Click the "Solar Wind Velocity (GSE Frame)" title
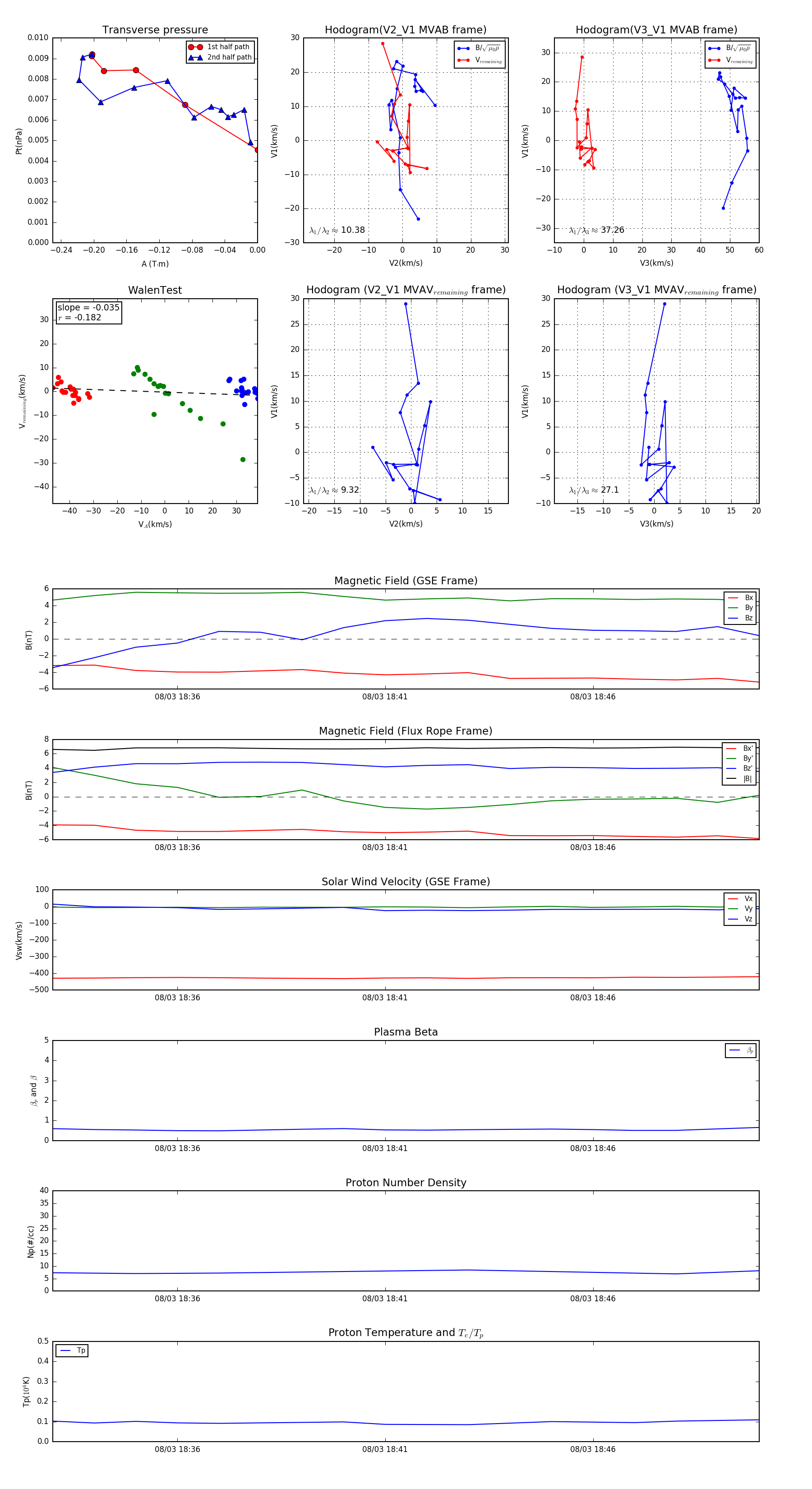 (406, 882)
